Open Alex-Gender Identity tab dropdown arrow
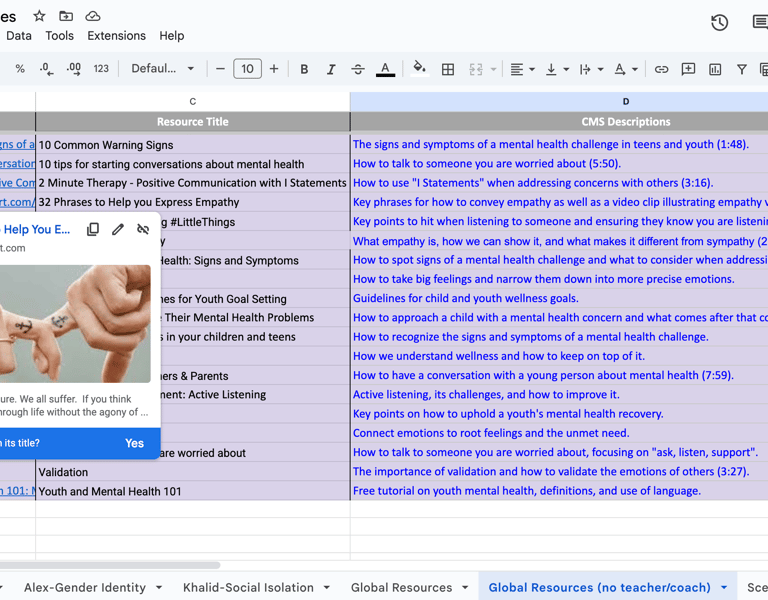Image resolution: width=768 pixels, height=600 pixels. [x=159, y=587]
